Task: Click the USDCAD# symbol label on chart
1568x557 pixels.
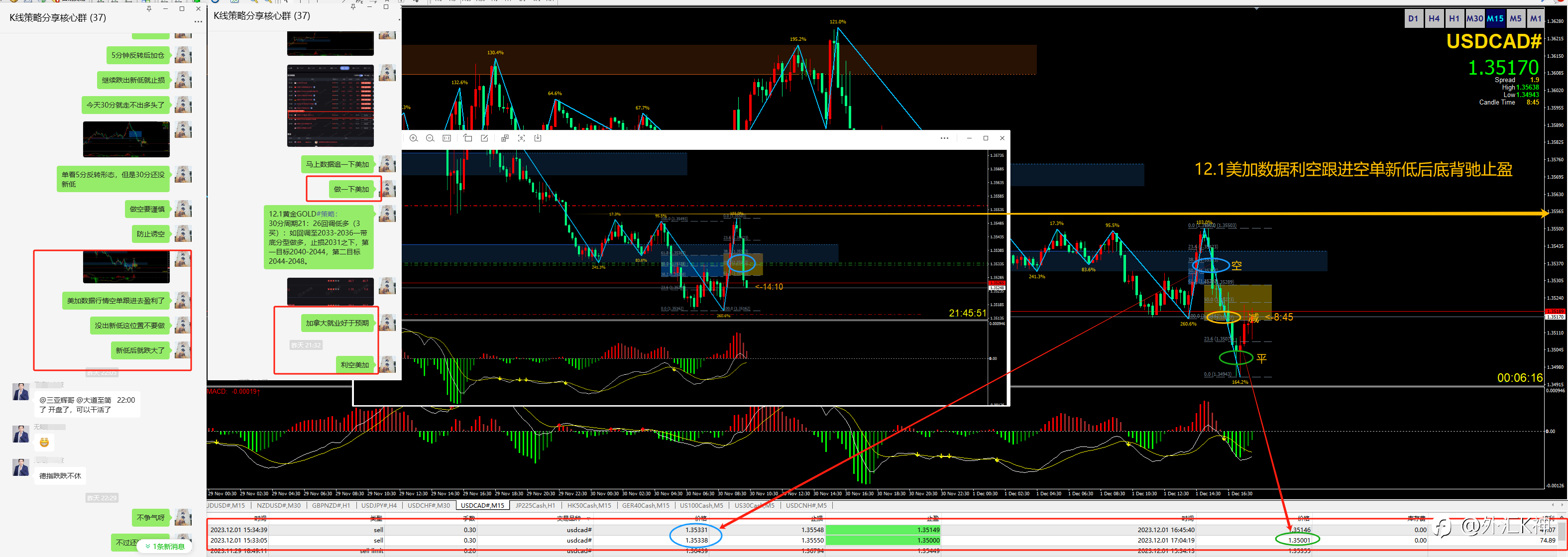Action: (1494, 41)
